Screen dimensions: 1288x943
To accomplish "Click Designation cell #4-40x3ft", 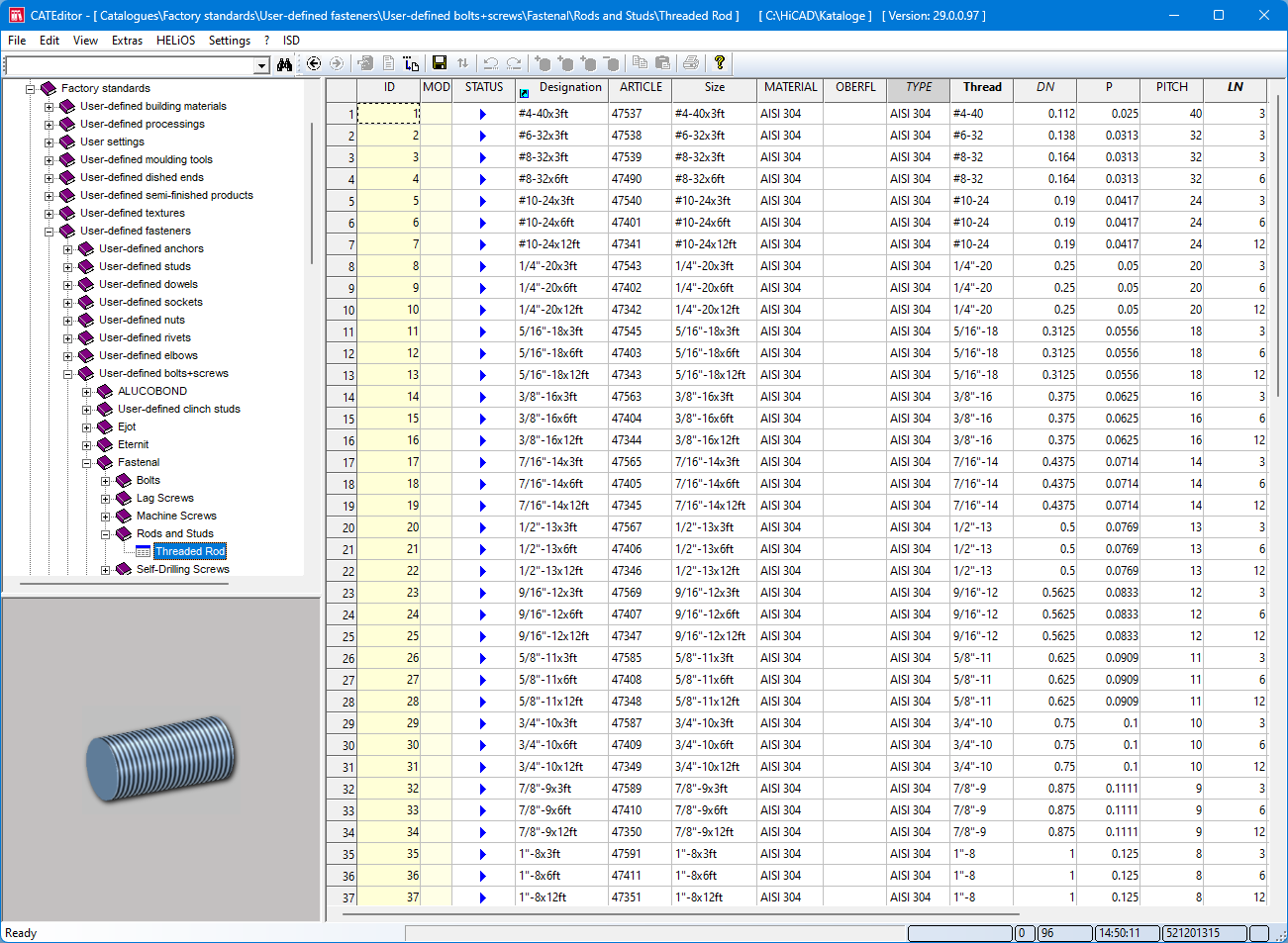I will pos(562,114).
